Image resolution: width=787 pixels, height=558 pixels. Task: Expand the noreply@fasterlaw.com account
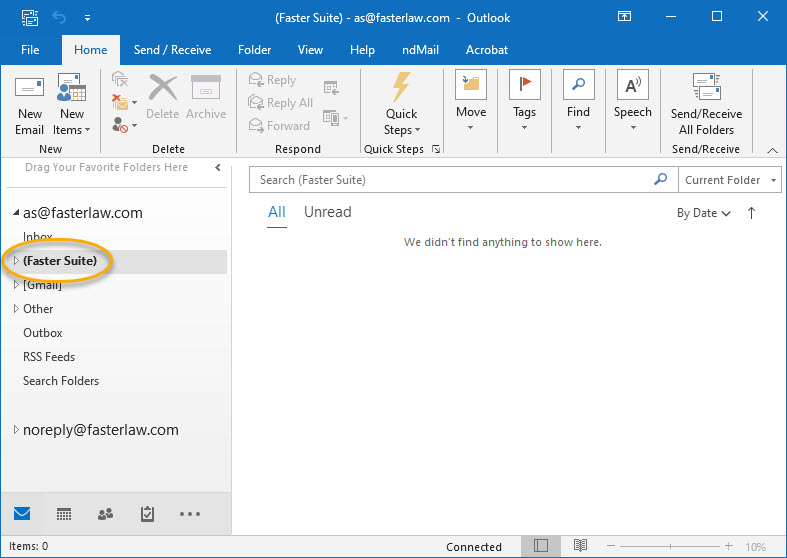point(16,430)
